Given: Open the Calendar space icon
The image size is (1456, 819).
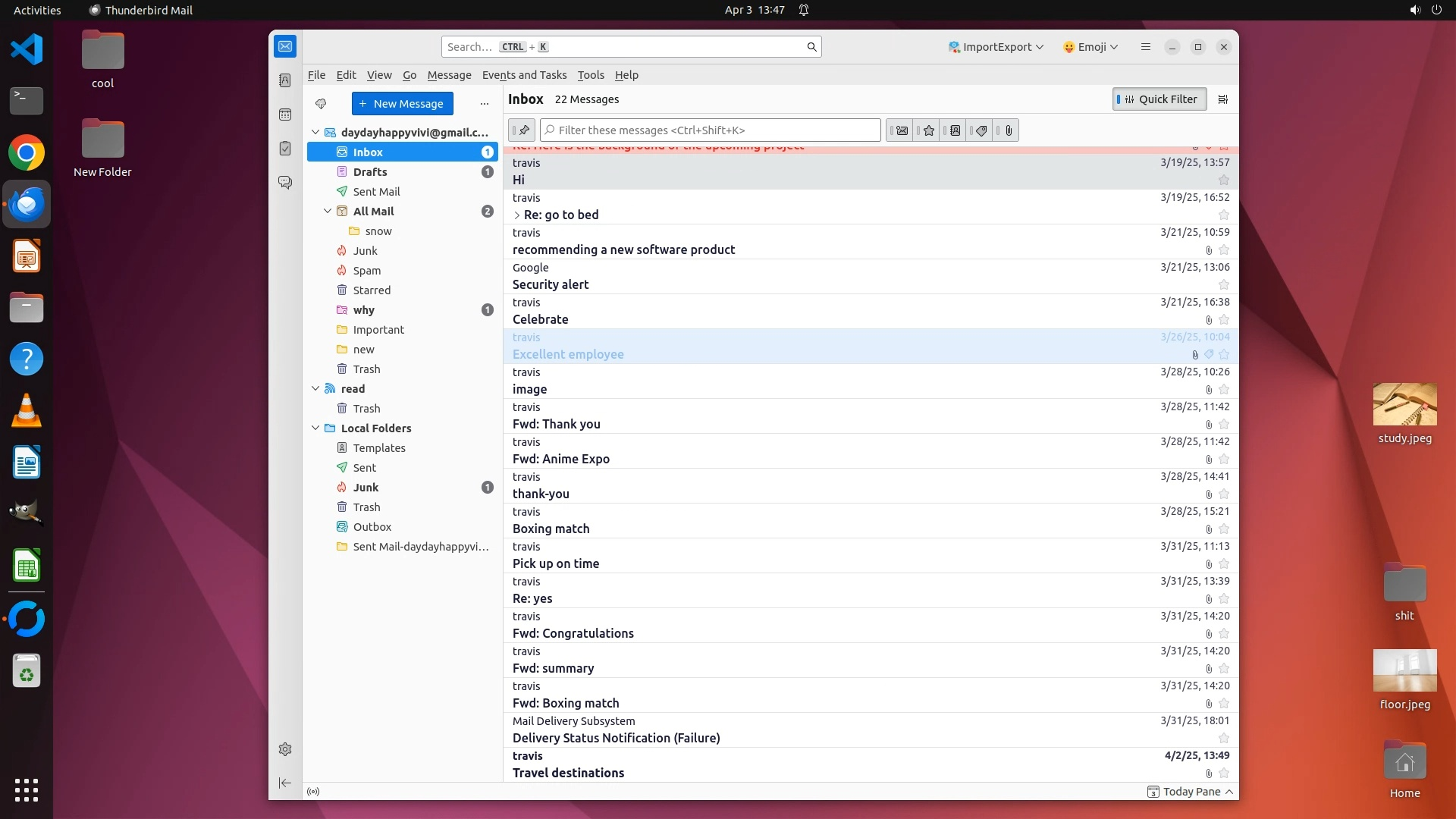Looking at the screenshot, I should 285,115.
